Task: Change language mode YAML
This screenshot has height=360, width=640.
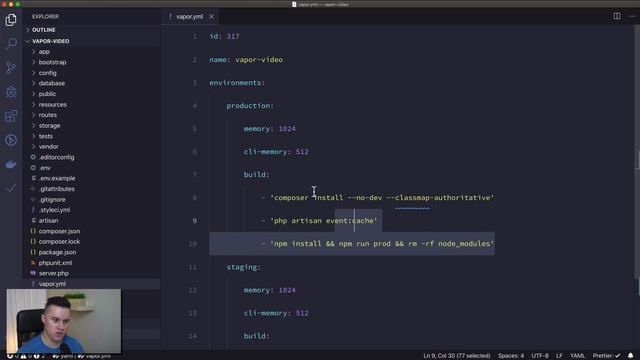Action: click(x=578, y=356)
